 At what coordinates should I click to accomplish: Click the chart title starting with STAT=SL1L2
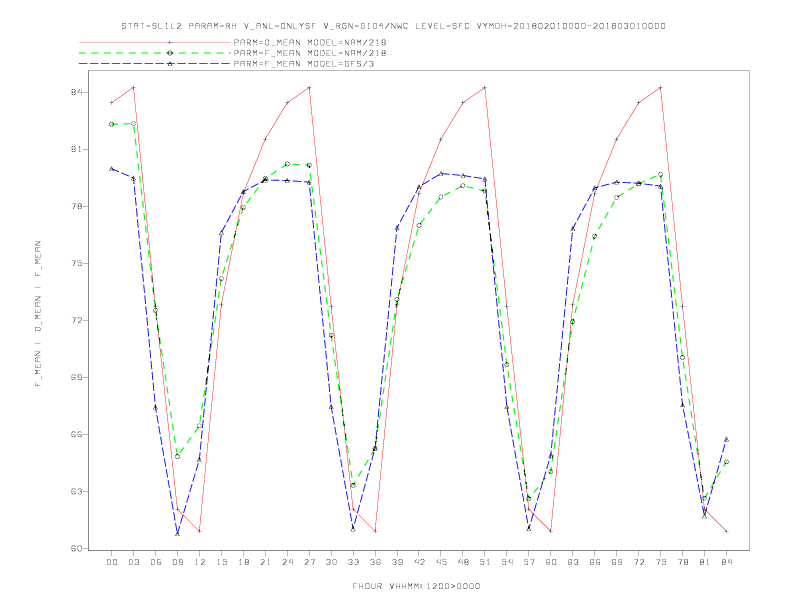tap(393, 26)
